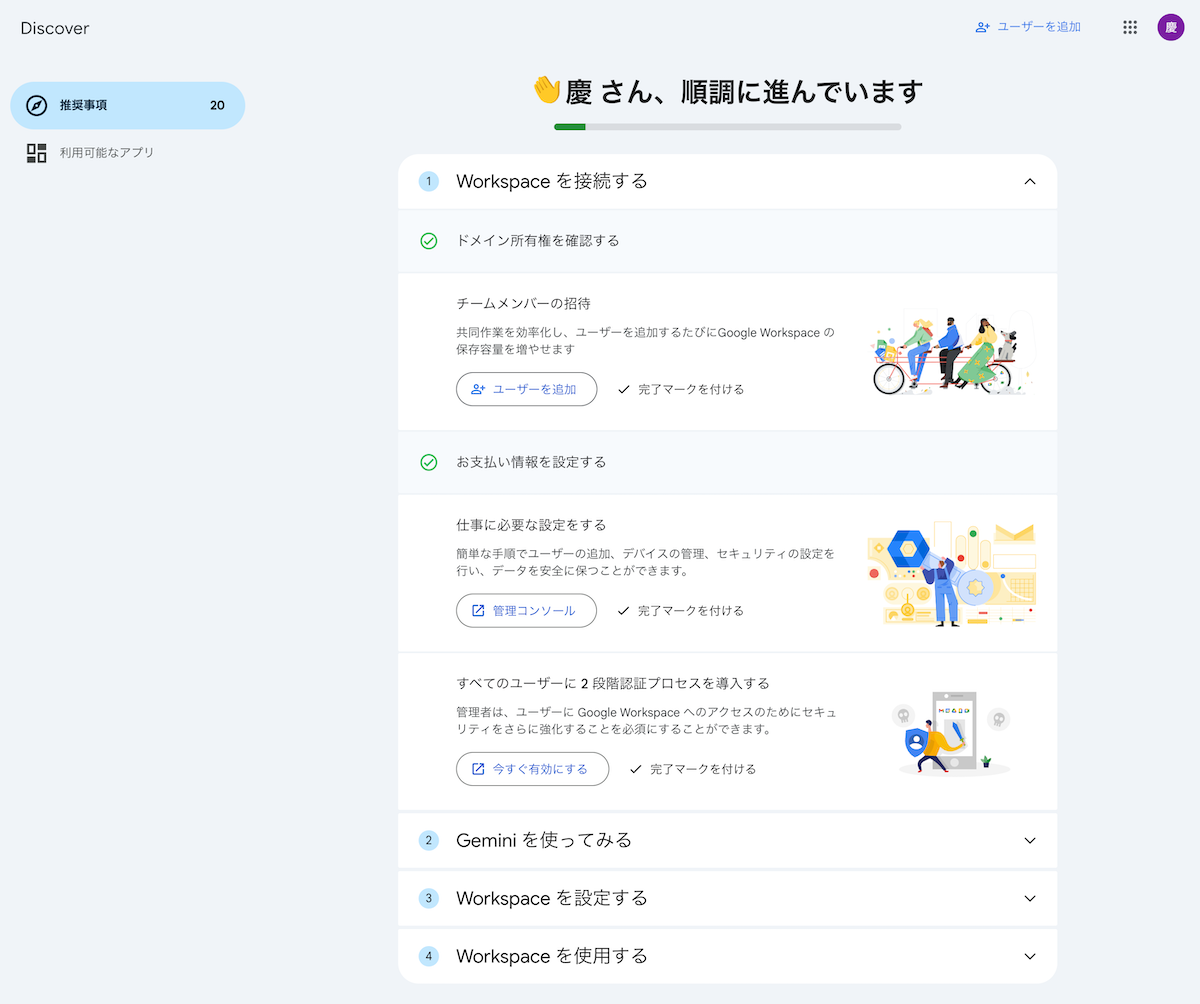Screen dimensions: 1200x1004
Task: Click the green check beside お支払い情報を設定する
Action: [x=429, y=462]
